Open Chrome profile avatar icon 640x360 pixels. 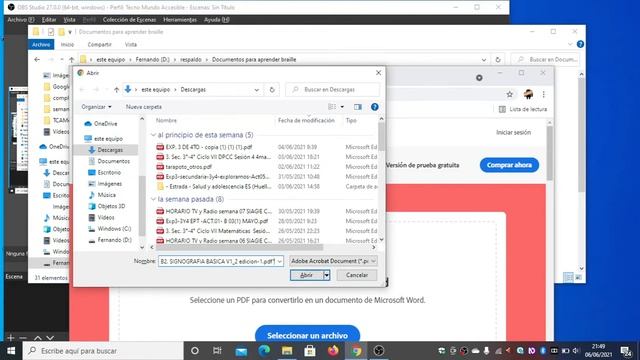coord(528,94)
